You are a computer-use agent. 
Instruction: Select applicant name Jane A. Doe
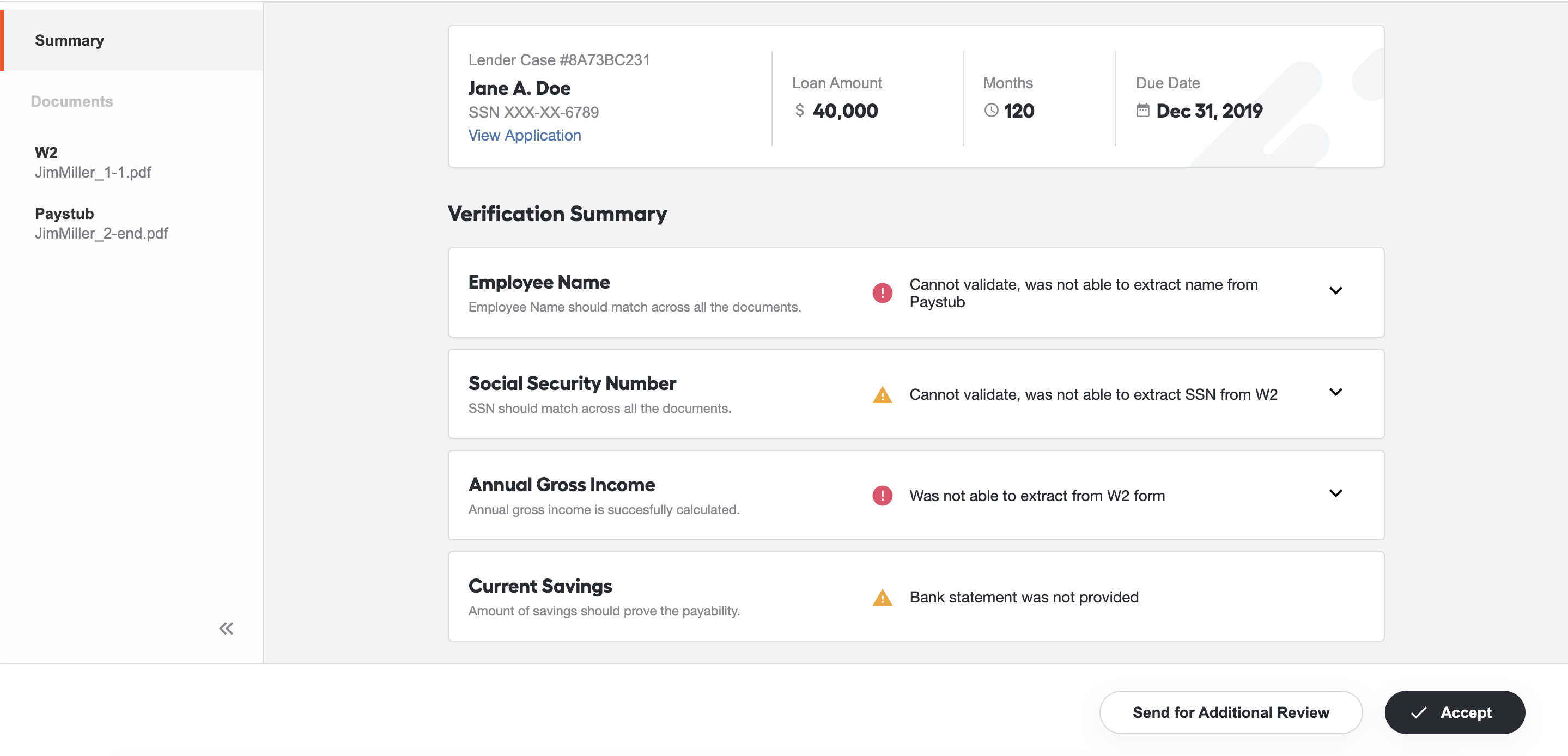click(519, 88)
